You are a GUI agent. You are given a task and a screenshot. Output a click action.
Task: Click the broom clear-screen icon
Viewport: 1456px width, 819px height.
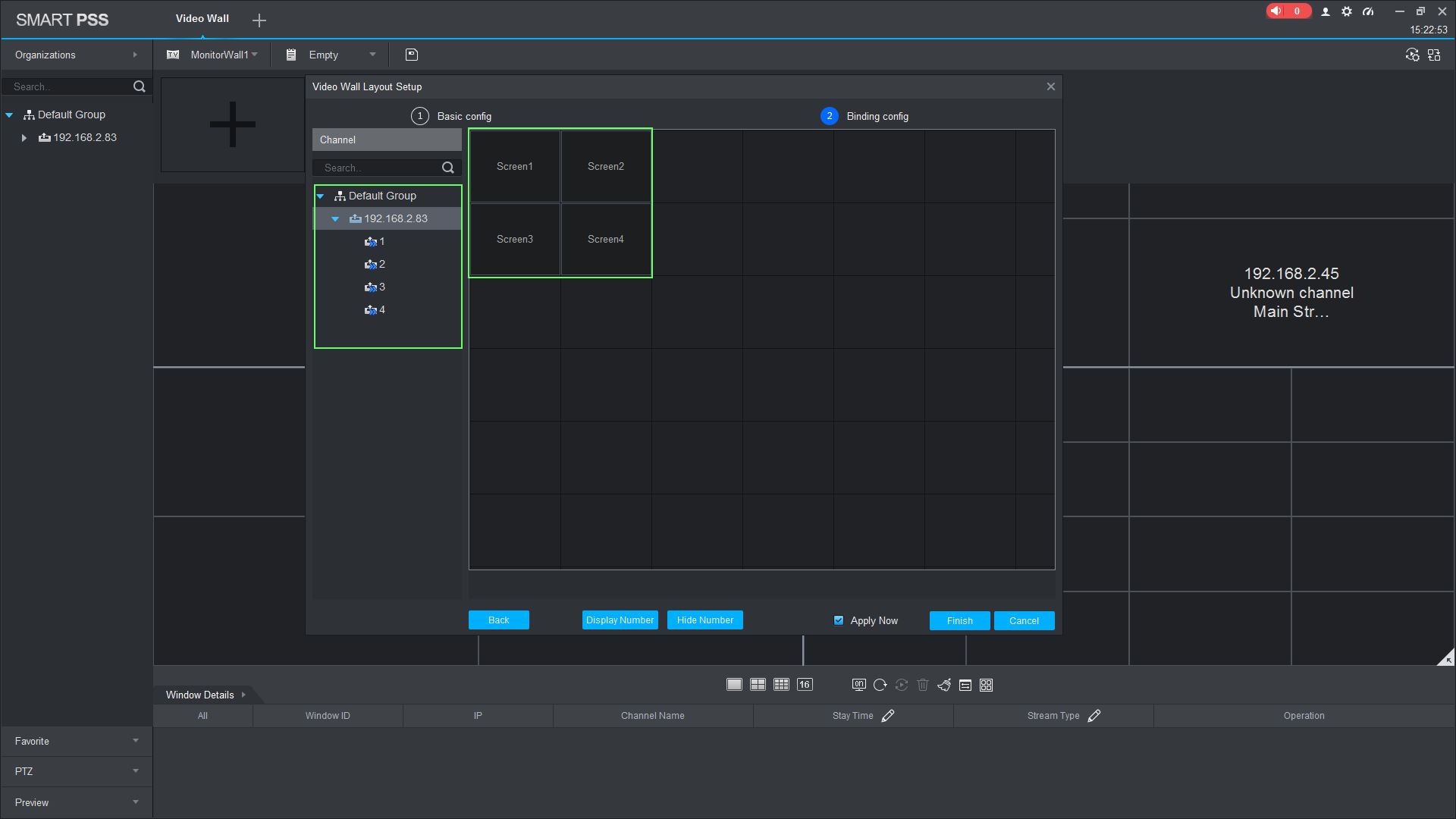[x=944, y=685]
